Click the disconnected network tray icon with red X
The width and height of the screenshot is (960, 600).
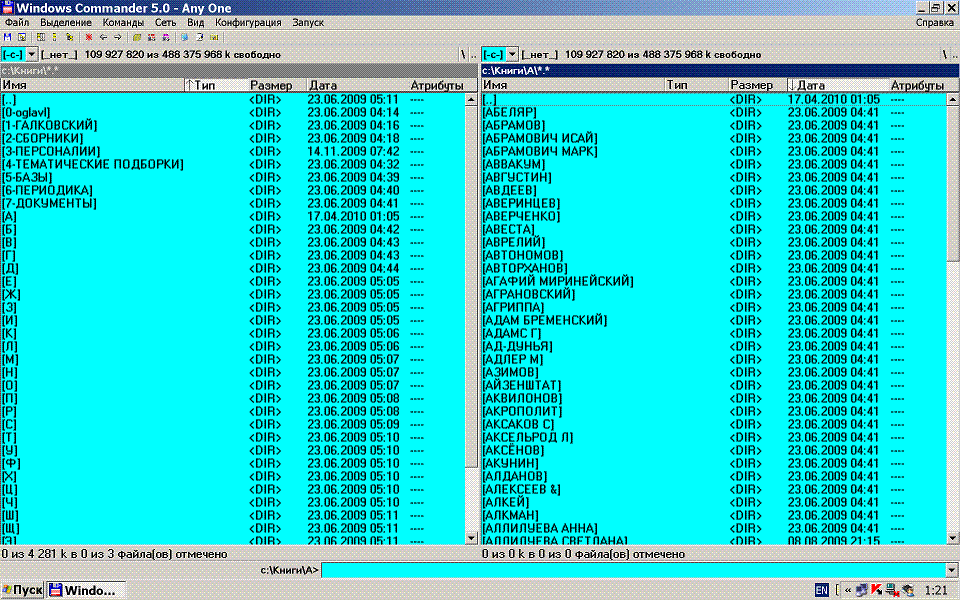coord(892,591)
